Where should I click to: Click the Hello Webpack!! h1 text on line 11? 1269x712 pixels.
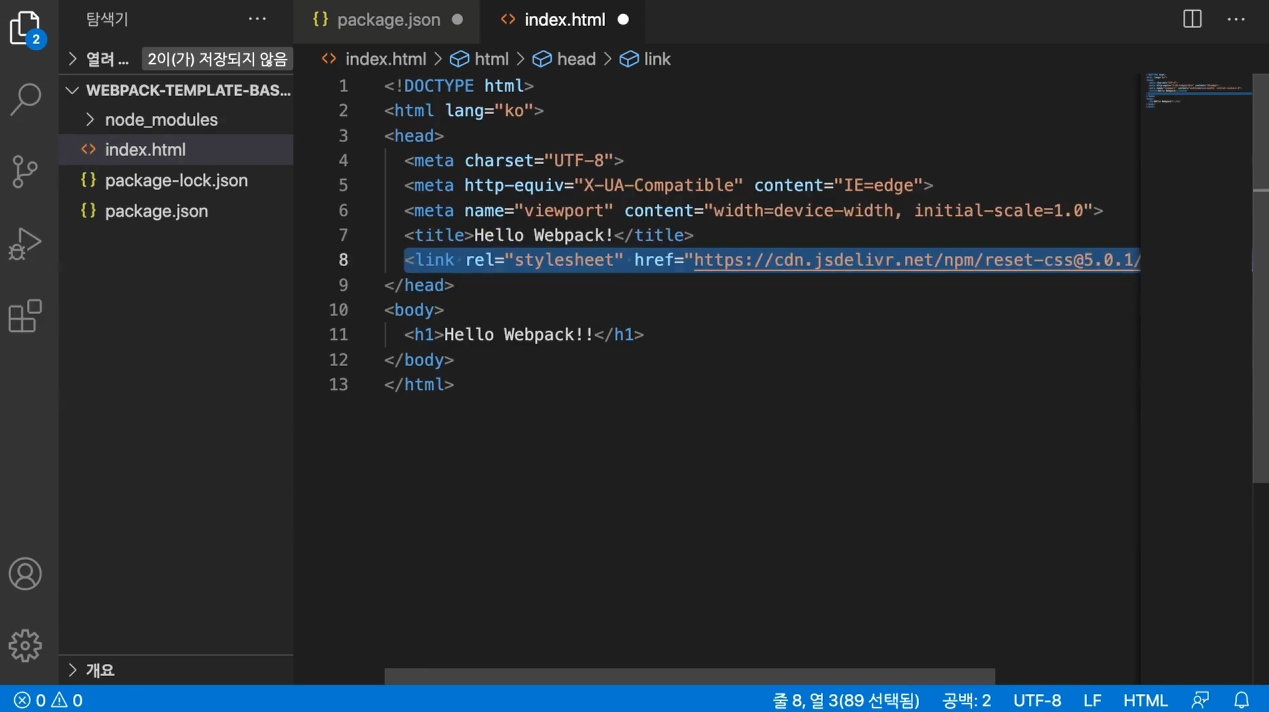click(518, 334)
